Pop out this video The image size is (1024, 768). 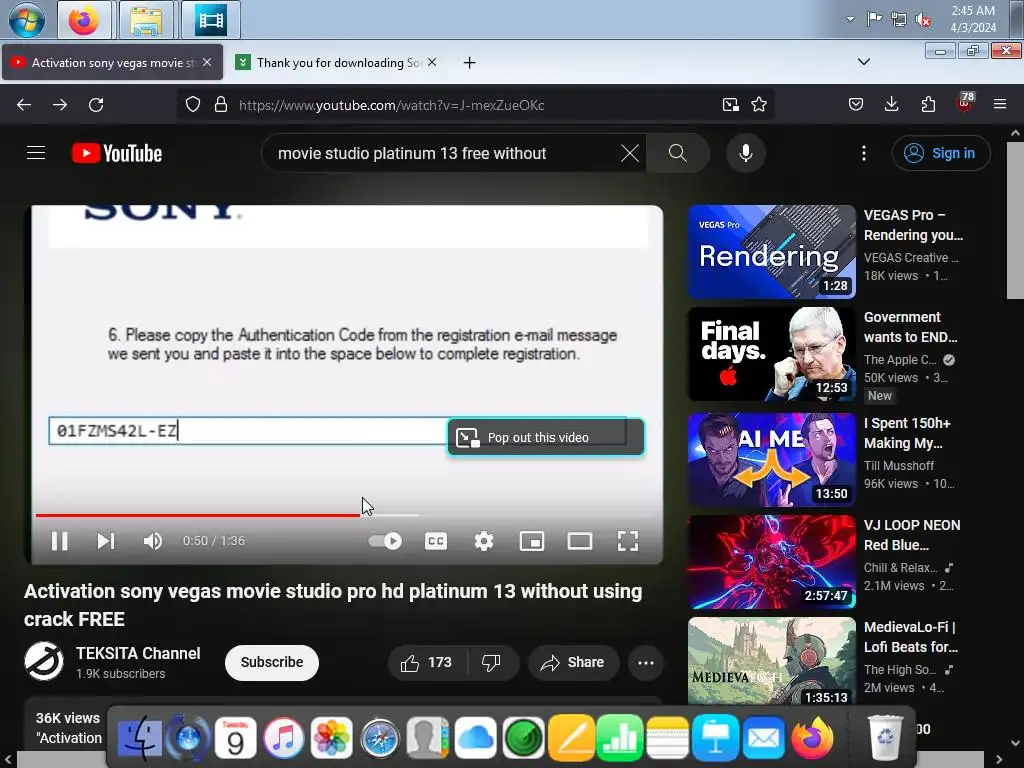click(x=546, y=438)
